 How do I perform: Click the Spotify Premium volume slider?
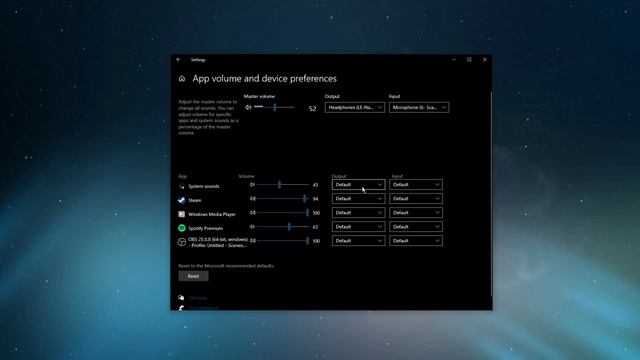[283, 227]
